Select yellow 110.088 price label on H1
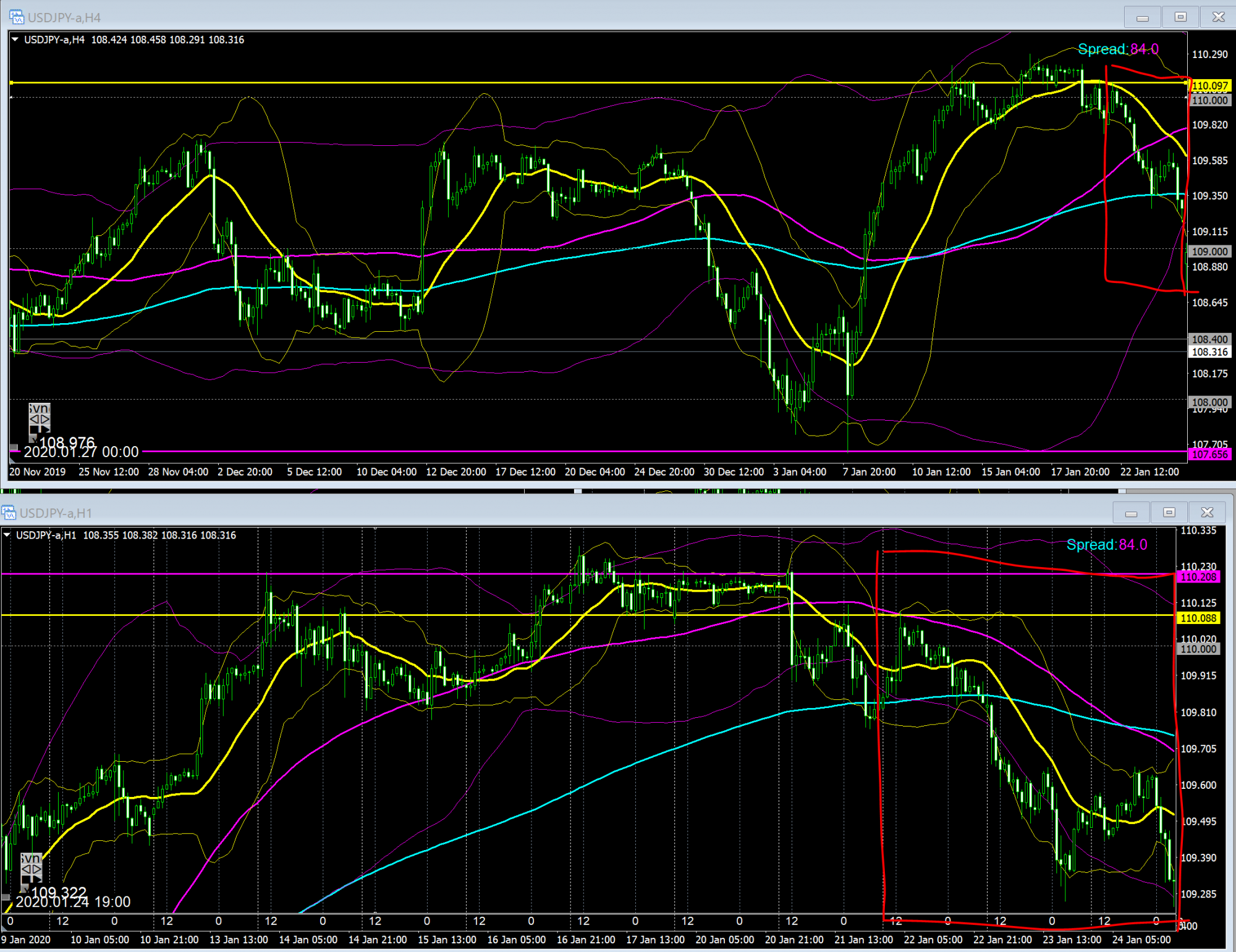 click(1198, 618)
